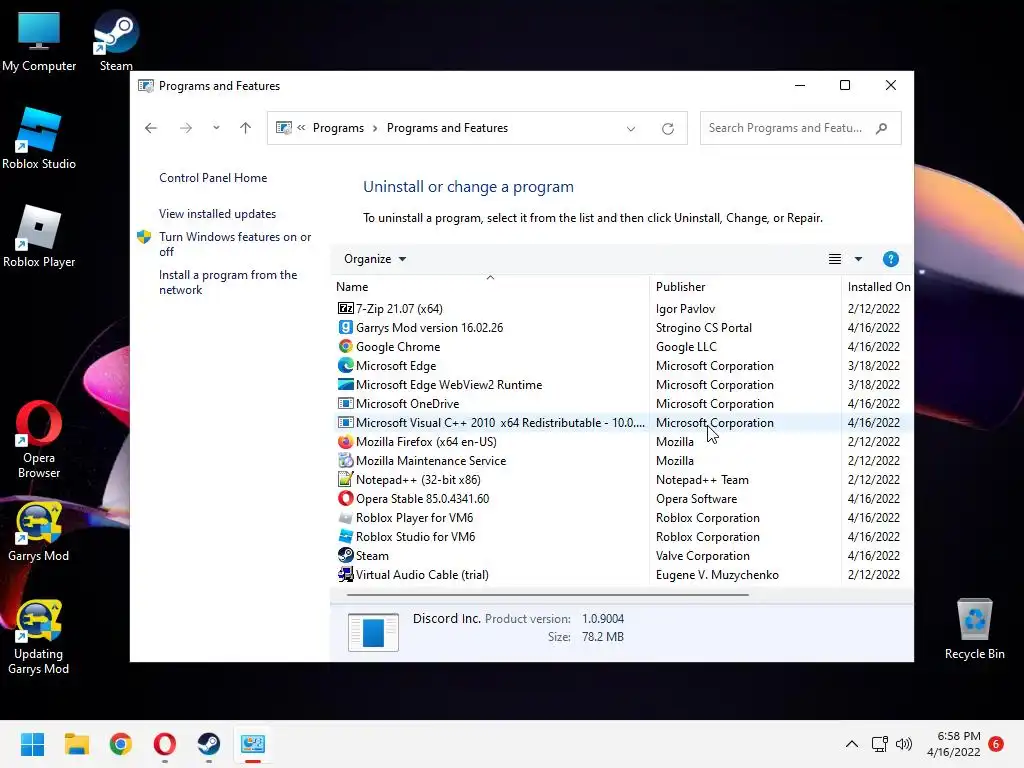Select Recycle Bin desktop icon
The width and height of the screenshot is (1024, 768).
974,629
